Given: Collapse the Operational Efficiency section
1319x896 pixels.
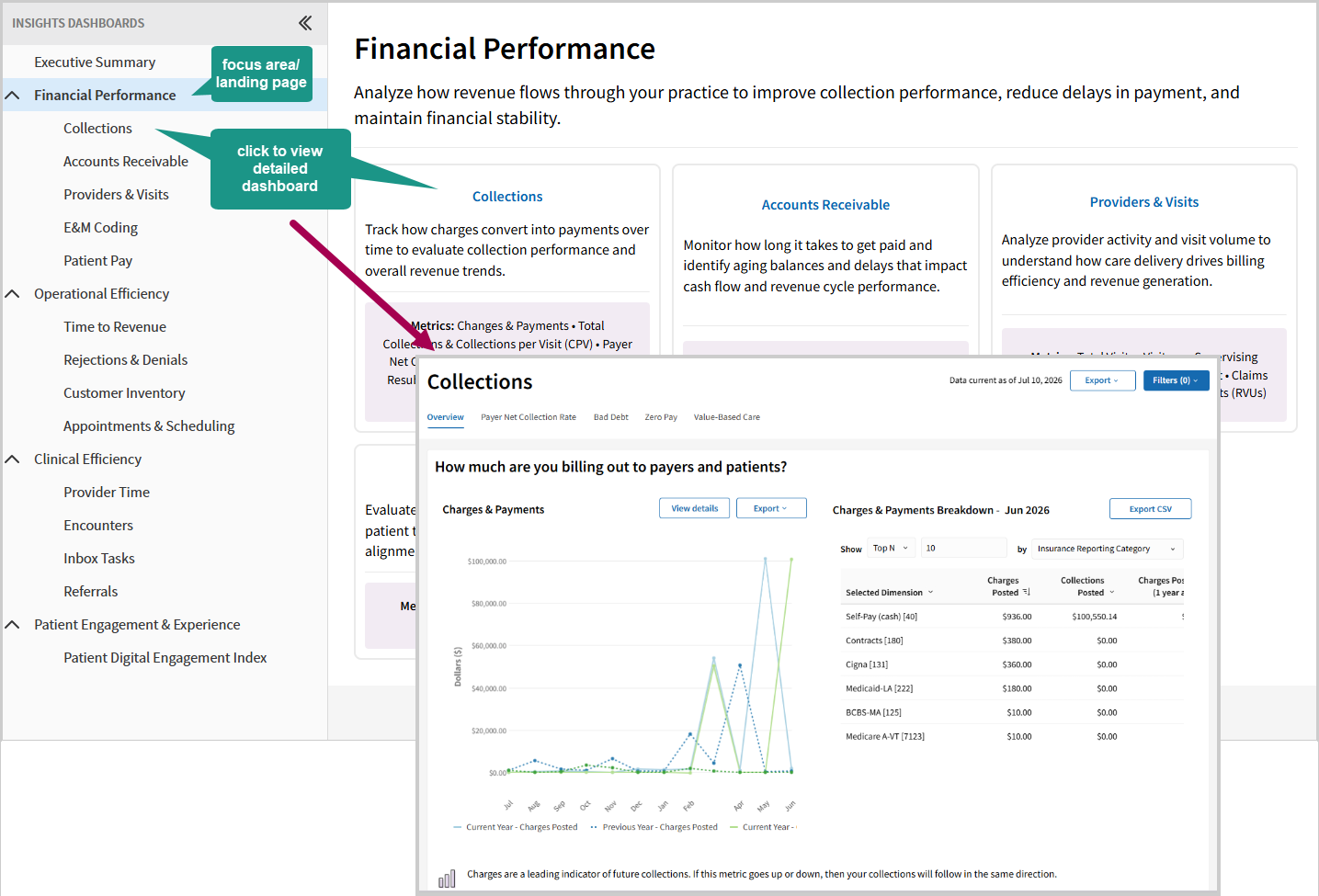Looking at the screenshot, I should [13, 293].
